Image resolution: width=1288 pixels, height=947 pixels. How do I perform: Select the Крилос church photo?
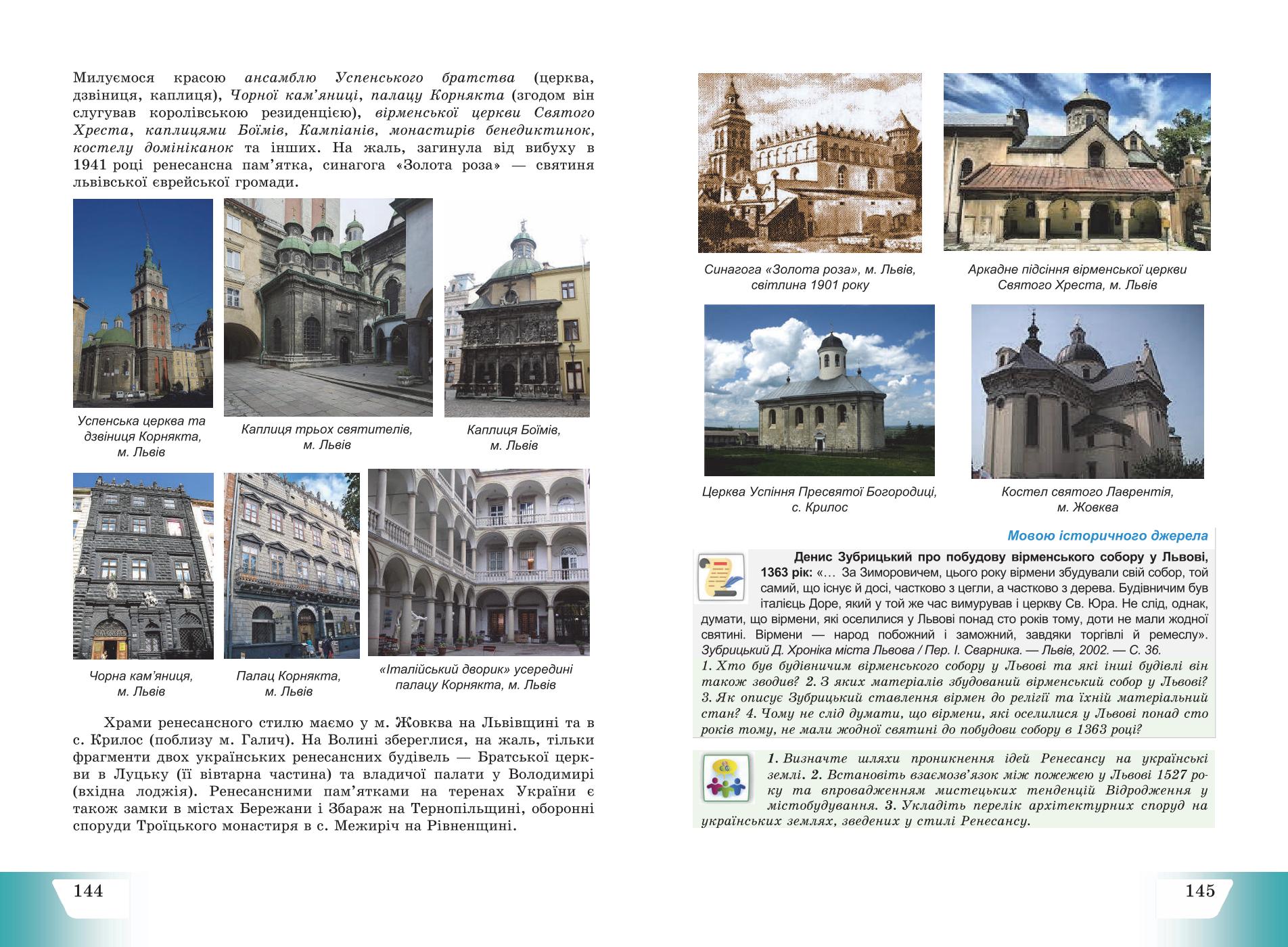click(x=819, y=390)
